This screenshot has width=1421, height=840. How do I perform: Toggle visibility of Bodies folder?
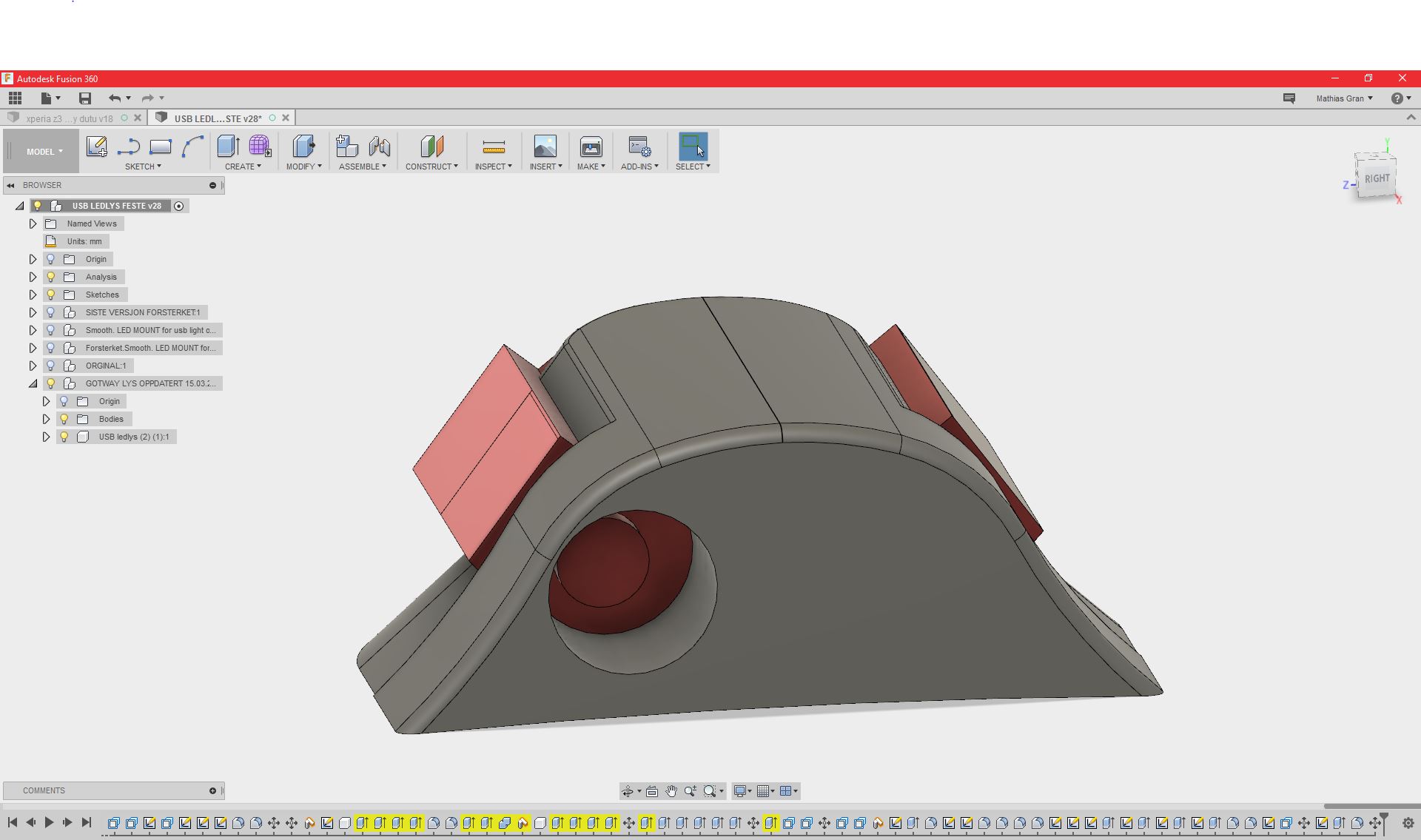click(64, 419)
